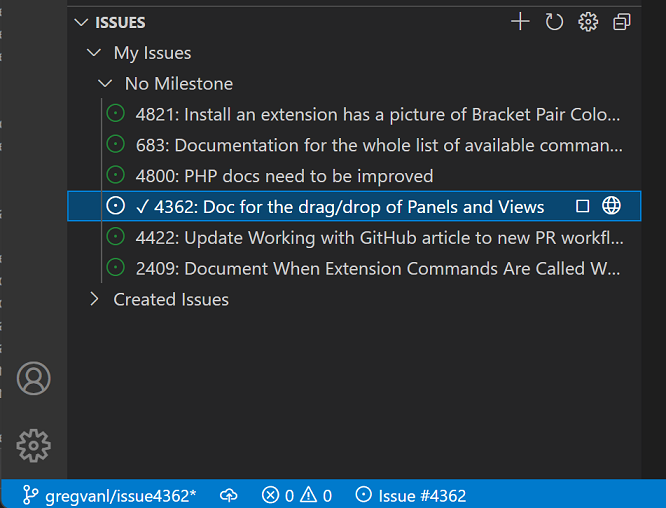Open Issues settings gear icon
The height and width of the screenshot is (508, 666).
click(588, 22)
